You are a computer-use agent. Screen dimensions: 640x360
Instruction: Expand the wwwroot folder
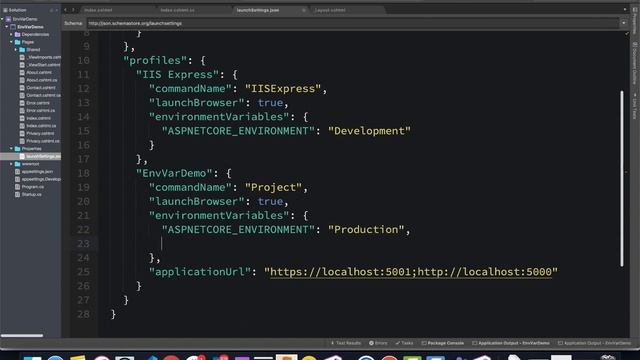pos(11,164)
